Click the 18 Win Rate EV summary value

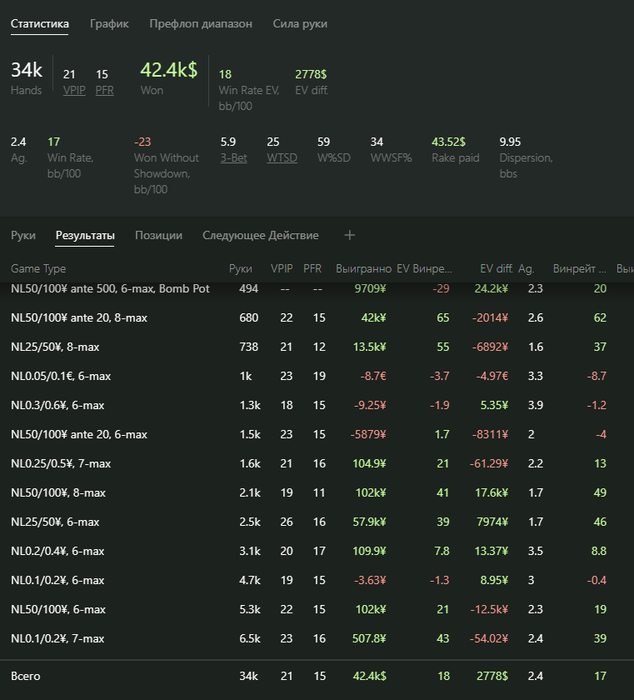pos(225,74)
